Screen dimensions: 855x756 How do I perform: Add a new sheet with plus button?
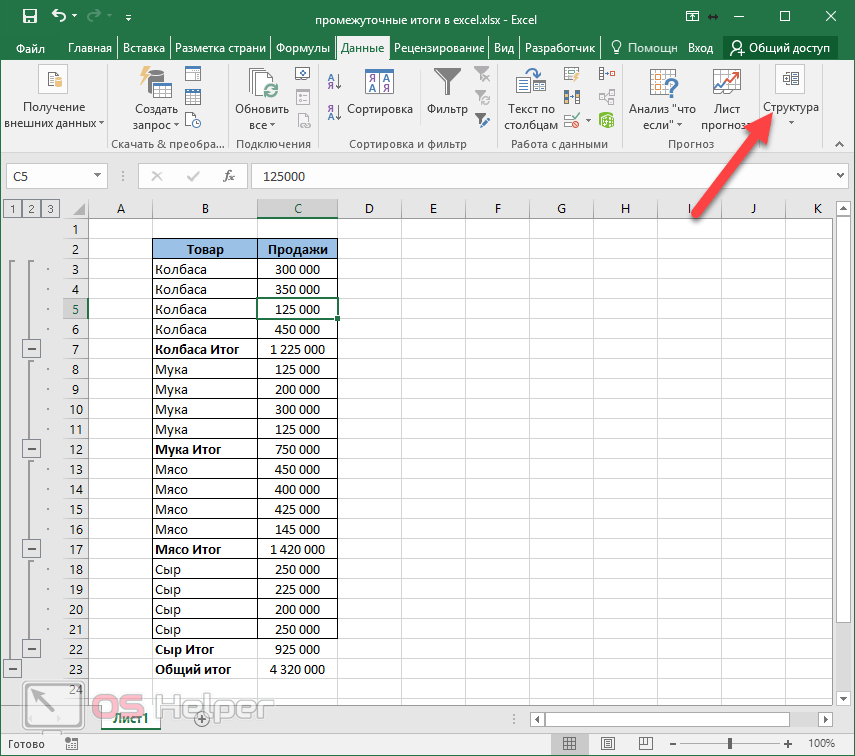202,719
